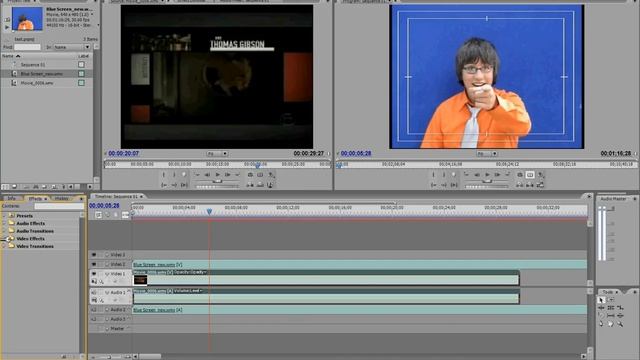Set Out point in the Source monitor
Screen dimensions: 640x360
pyautogui.click(x=174, y=175)
